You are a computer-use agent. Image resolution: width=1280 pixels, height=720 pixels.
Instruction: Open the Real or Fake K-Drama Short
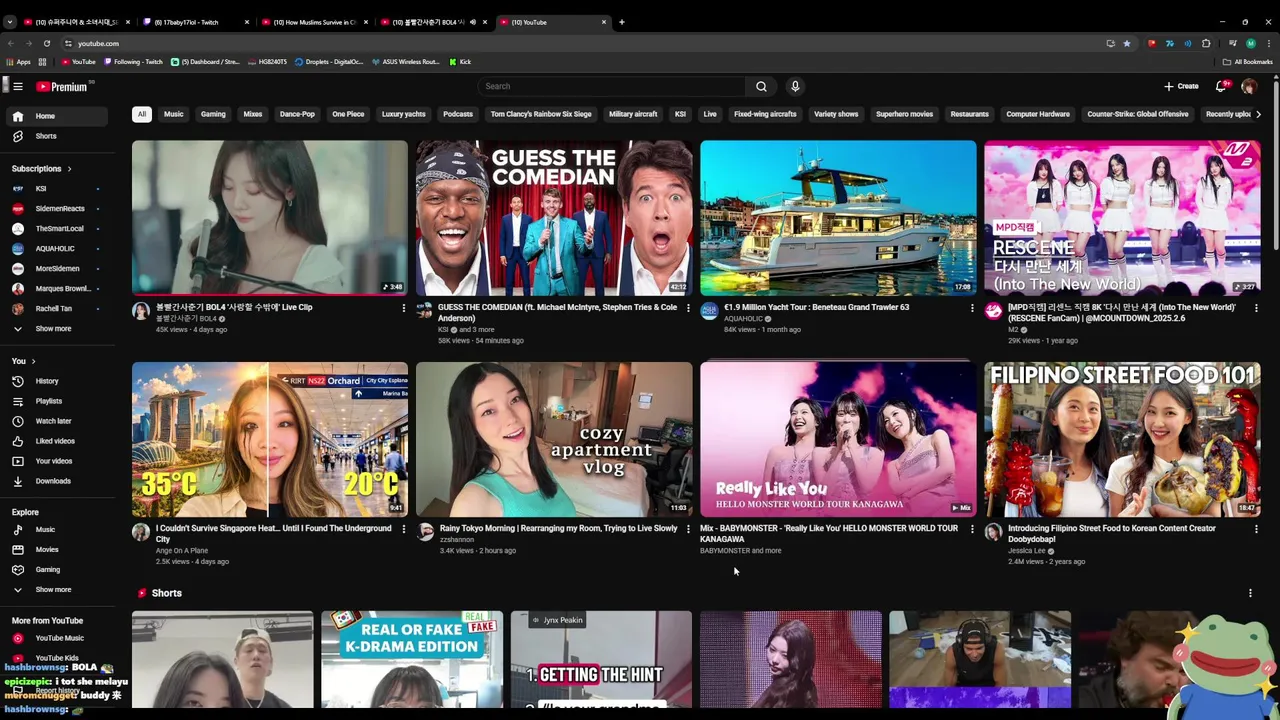coord(412,660)
